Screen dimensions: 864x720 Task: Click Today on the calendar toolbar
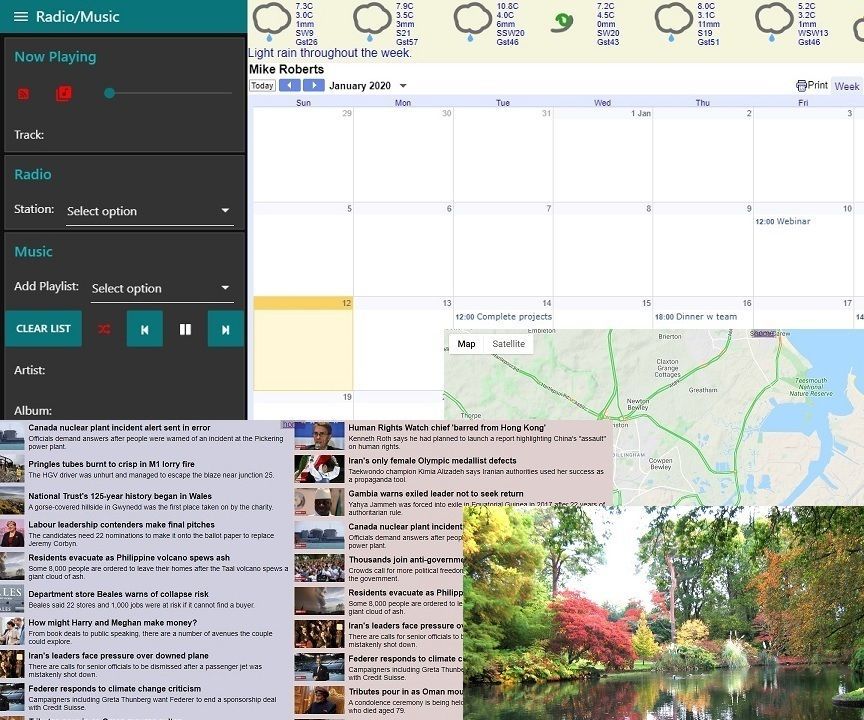tap(261, 86)
